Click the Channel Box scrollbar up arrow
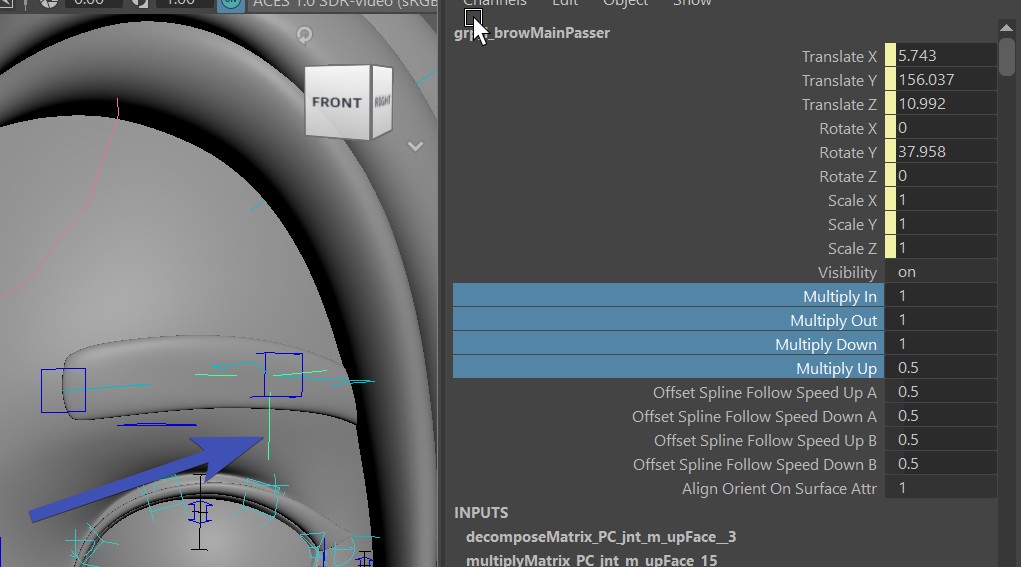Screen dimensions: 1021x567 point(1007,27)
